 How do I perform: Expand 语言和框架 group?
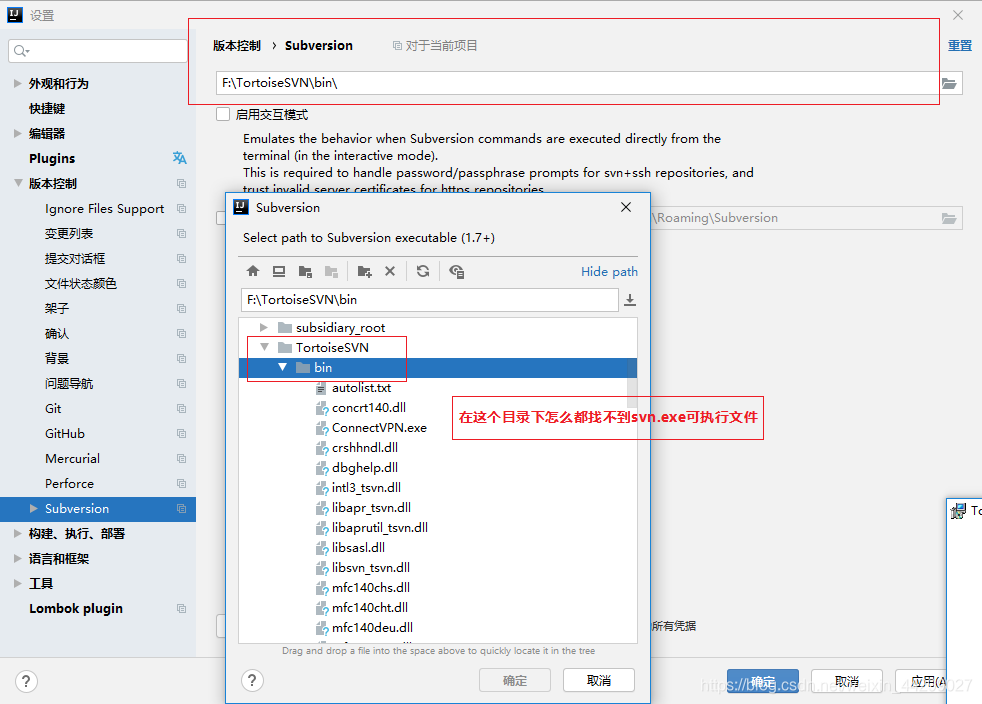coord(18,558)
